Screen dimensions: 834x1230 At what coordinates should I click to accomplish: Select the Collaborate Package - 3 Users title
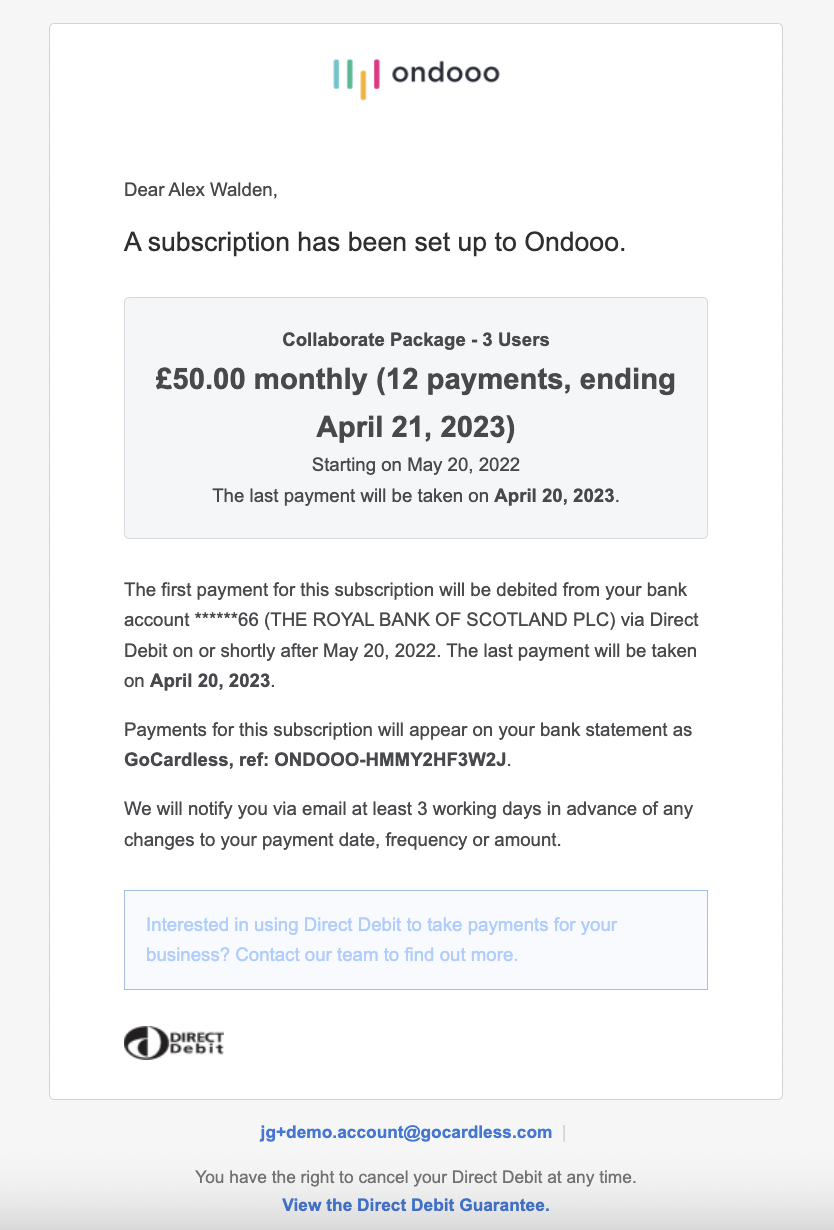click(x=415, y=339)
